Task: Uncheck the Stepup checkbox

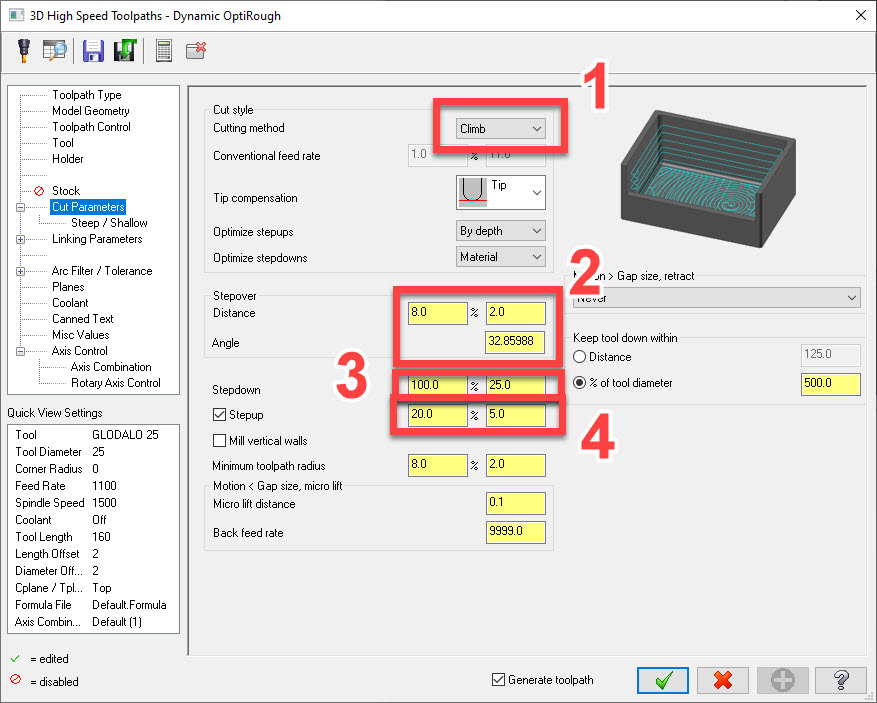Action: (220, 415)
